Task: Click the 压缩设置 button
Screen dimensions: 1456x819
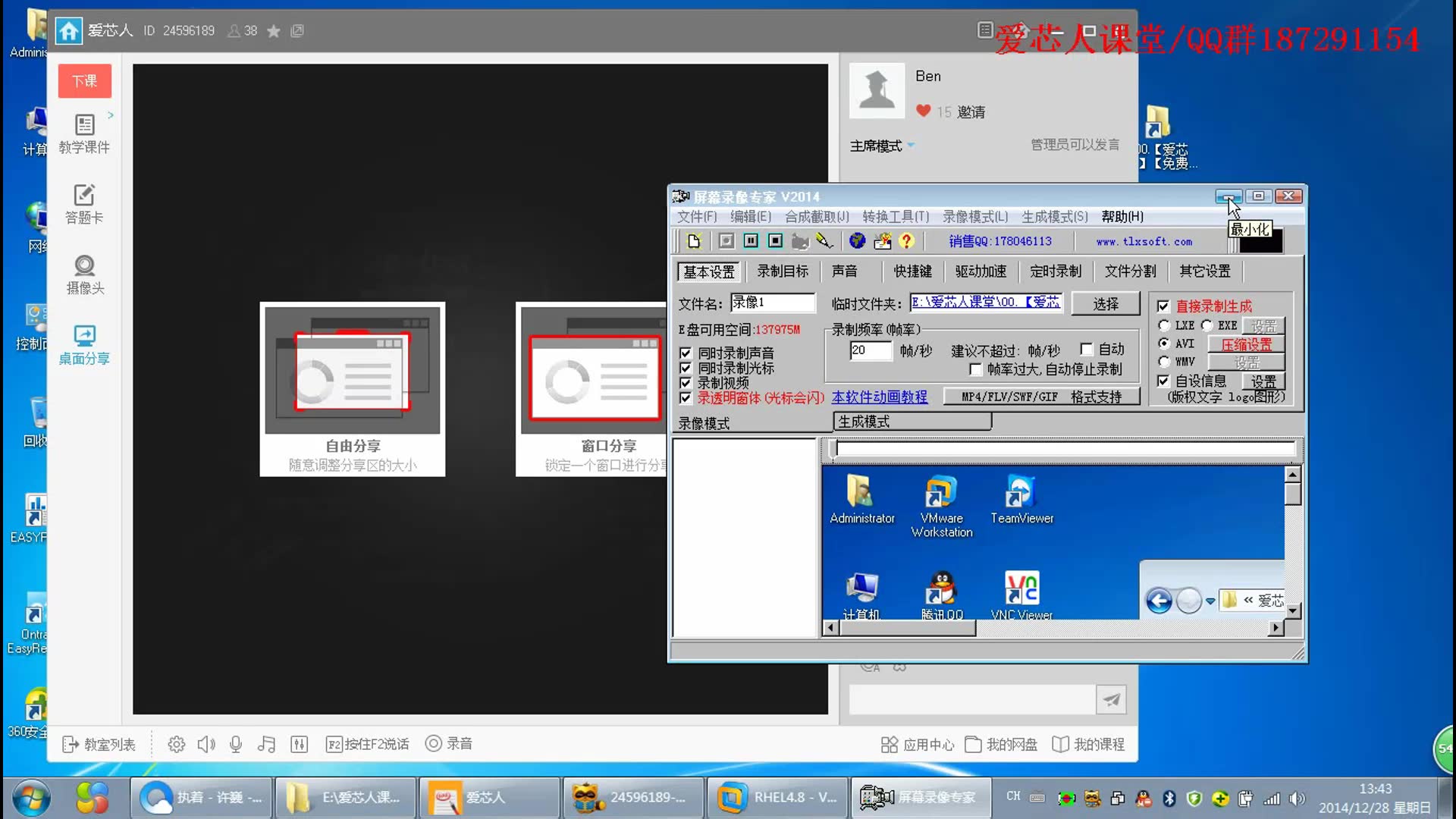Action: point(1246,344)
